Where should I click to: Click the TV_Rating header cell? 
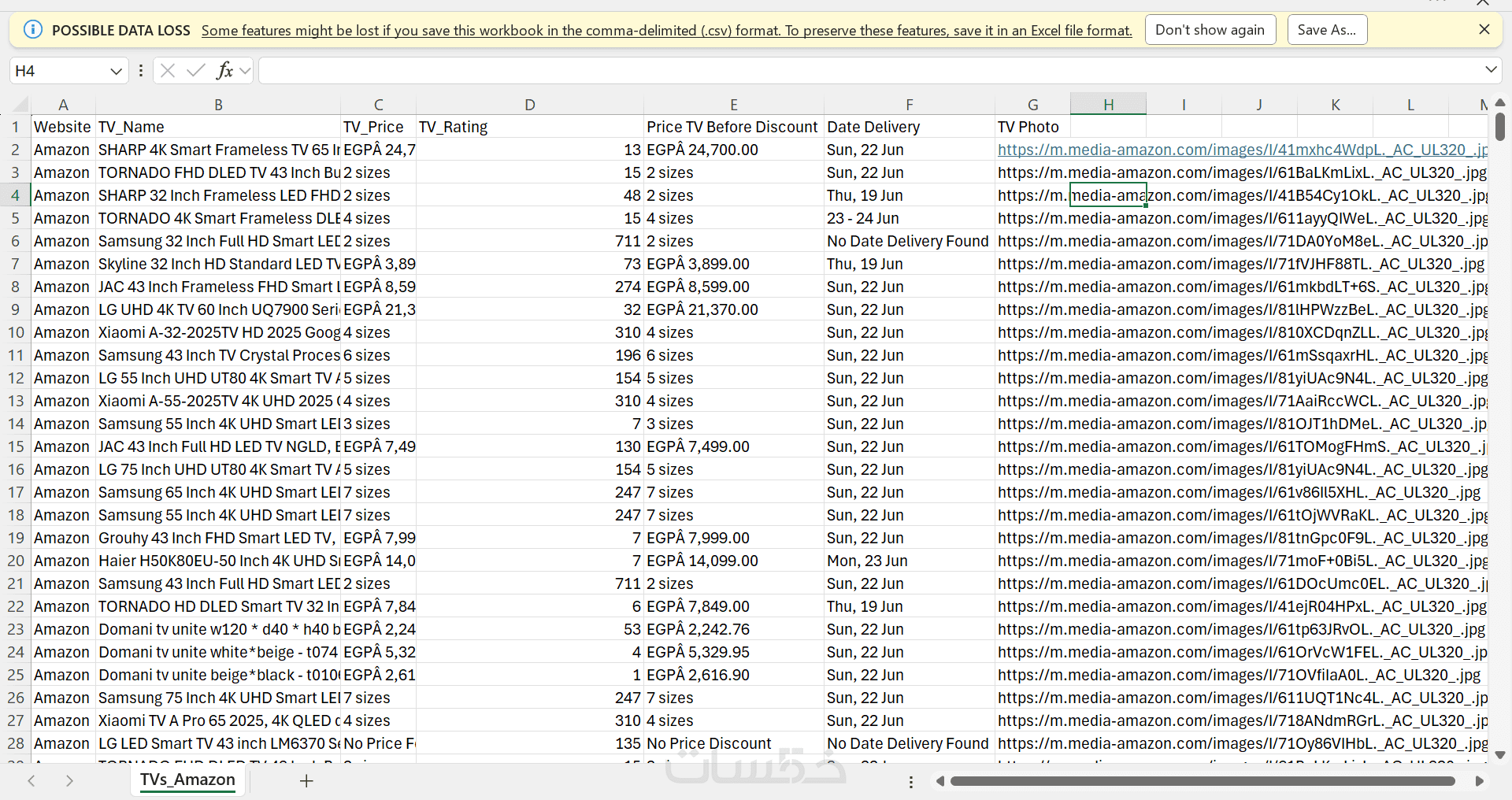tap(530, 127)
